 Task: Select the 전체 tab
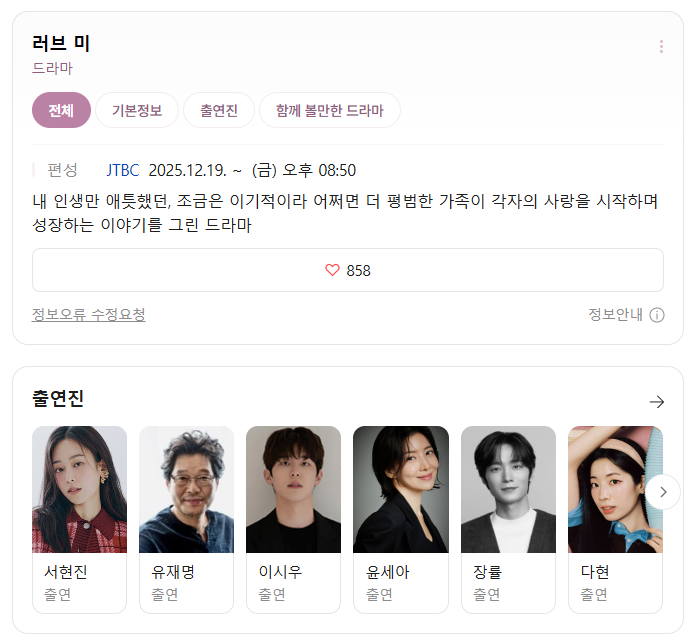pos(61,110)
